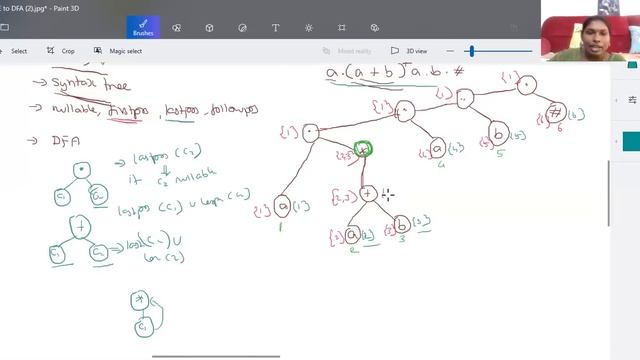This screenshot has height=360, width=640.
Task: Open Mixed reality view
Action: pyautogui.click(x=347, y=51)
